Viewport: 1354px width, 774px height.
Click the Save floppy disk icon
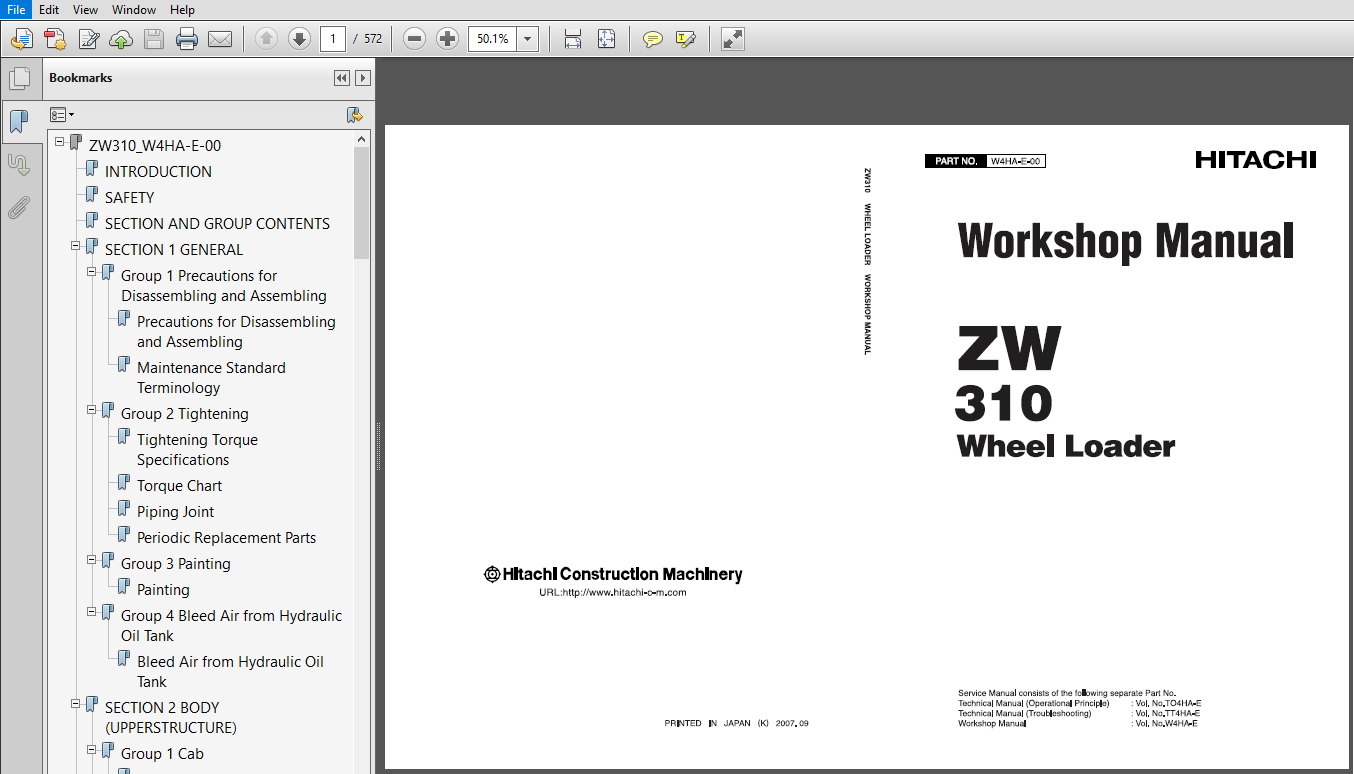[154, 40]
